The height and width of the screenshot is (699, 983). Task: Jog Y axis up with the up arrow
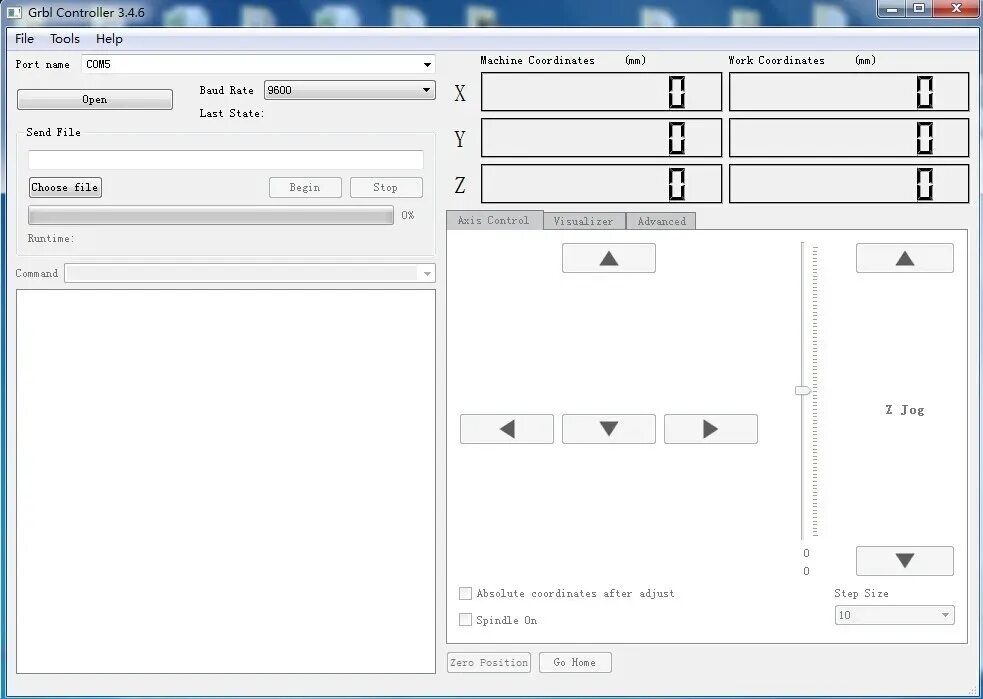click(609, 258)
